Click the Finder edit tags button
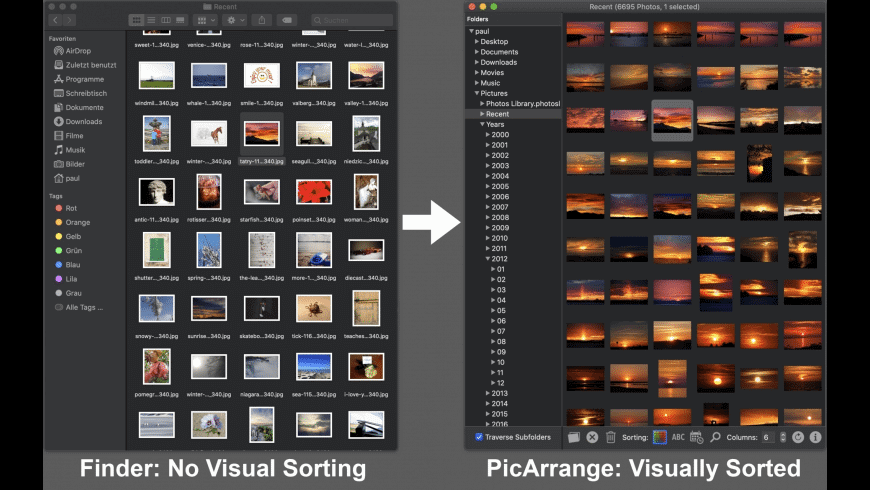870x490 pixels. 287,20
